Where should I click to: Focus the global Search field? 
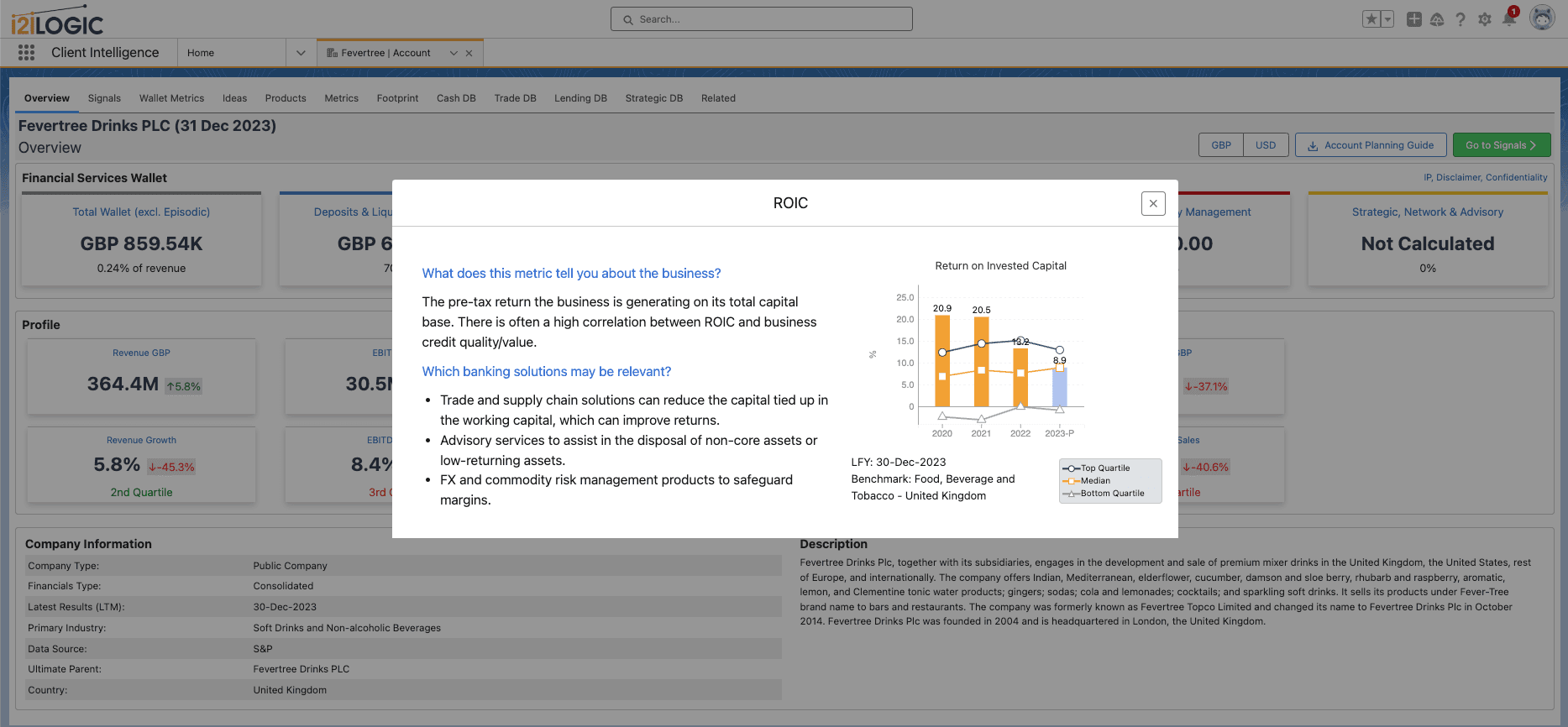[x=761, y=19]
